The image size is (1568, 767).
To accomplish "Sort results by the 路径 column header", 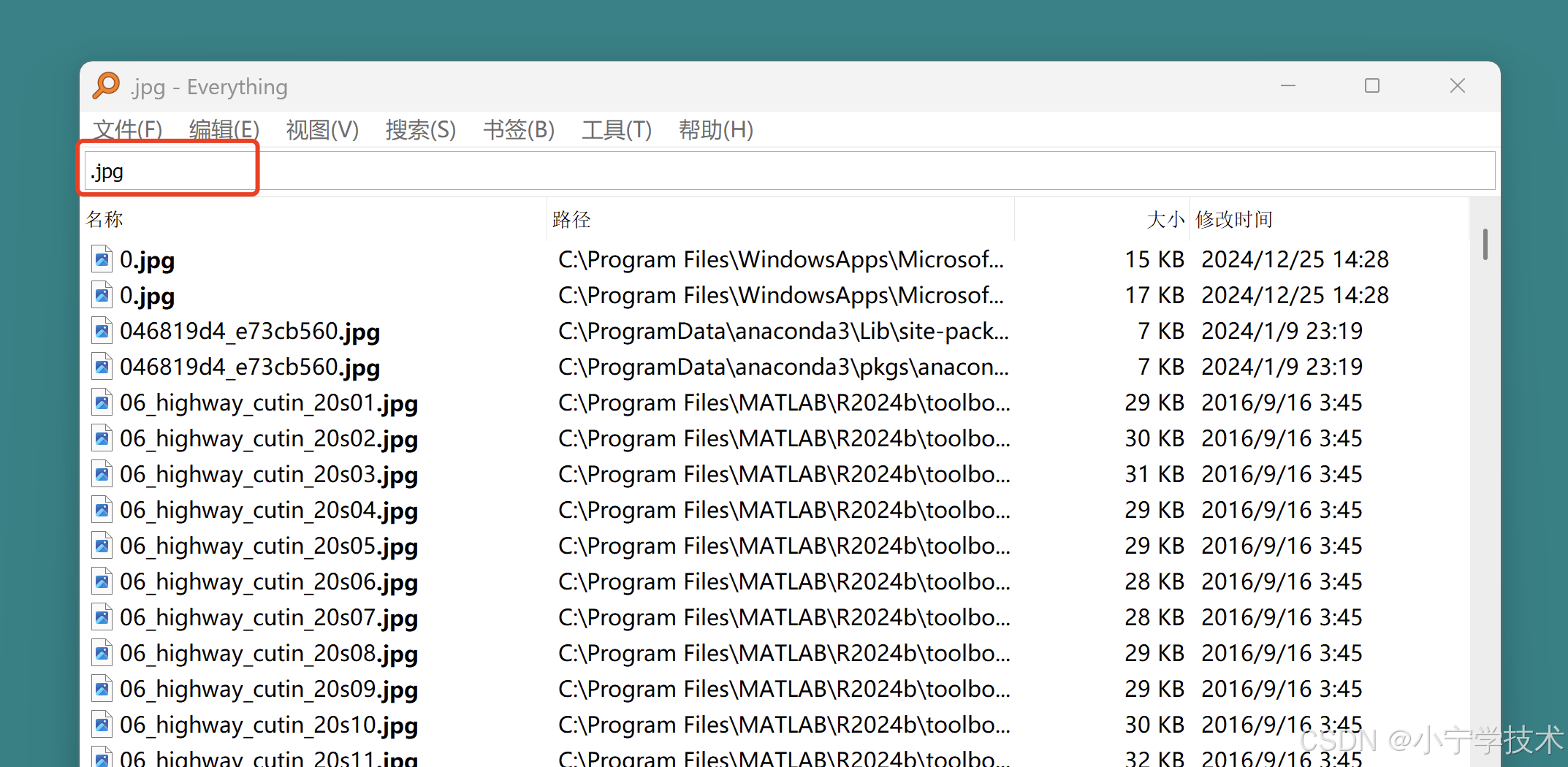I will (781, 219).
